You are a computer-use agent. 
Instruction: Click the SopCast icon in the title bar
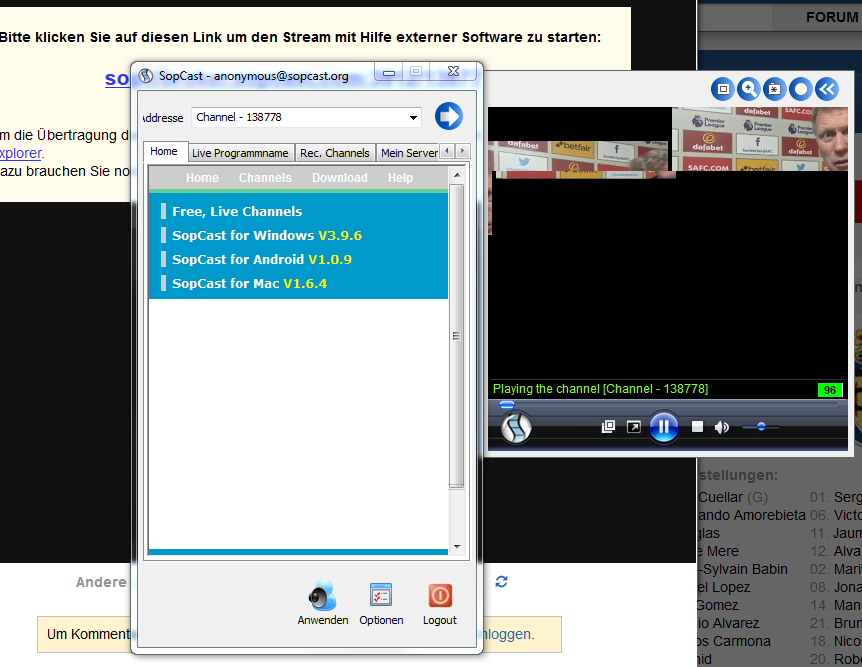pyautogui.click(x=146, y=76)
